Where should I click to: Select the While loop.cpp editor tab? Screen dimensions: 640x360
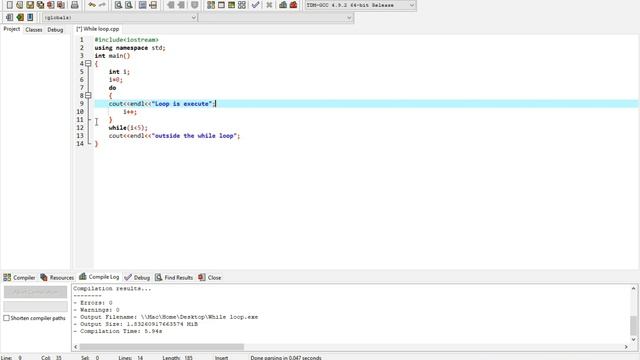tap(98, 29)
